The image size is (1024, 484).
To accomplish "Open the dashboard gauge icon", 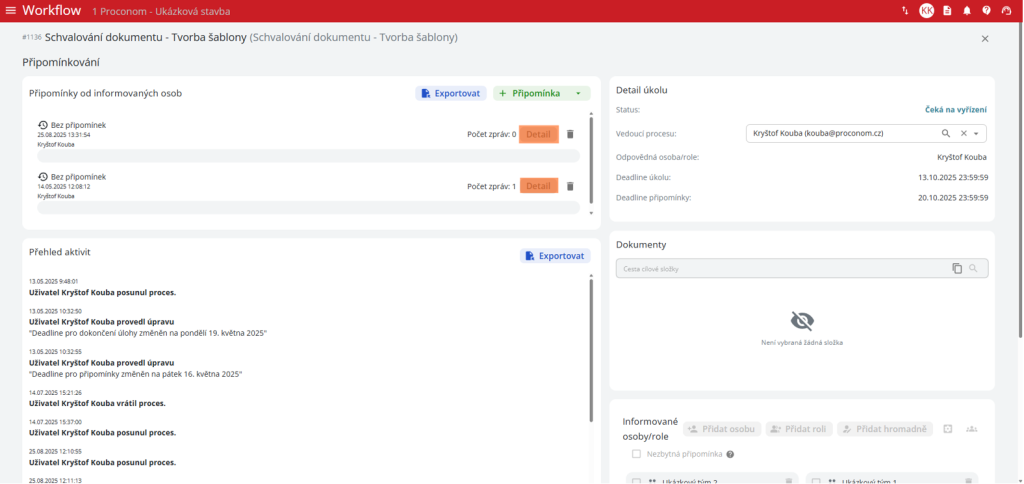I will tap(1007, 11).
